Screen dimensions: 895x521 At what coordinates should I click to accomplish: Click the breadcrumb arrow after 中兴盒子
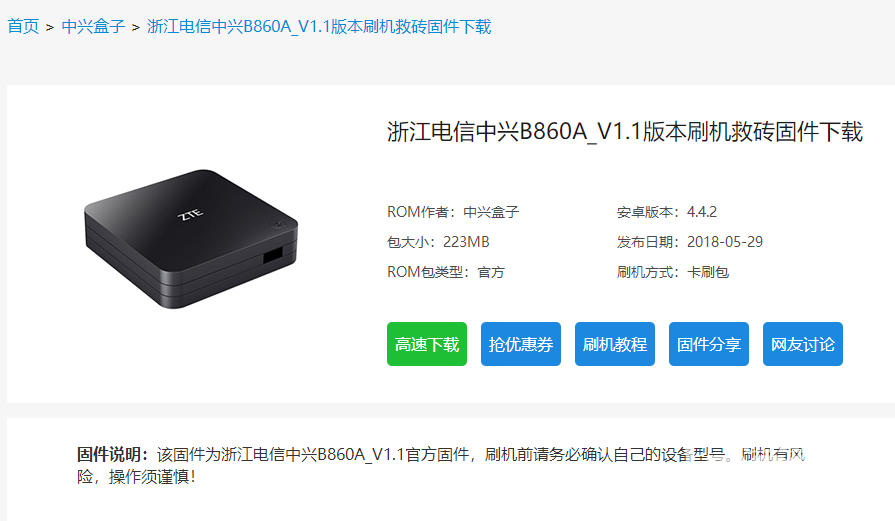tap(136, 27)
